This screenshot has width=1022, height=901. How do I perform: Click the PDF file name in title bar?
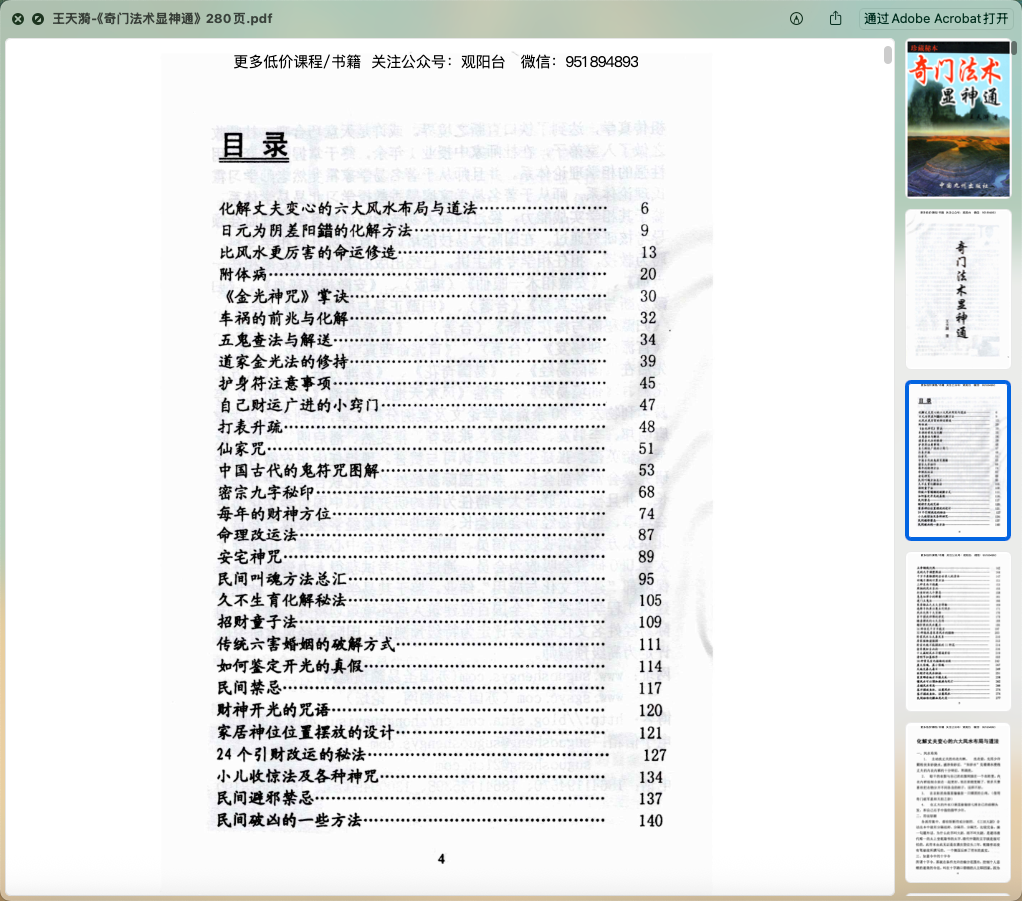pyautogui.click(x=162, y=19)
